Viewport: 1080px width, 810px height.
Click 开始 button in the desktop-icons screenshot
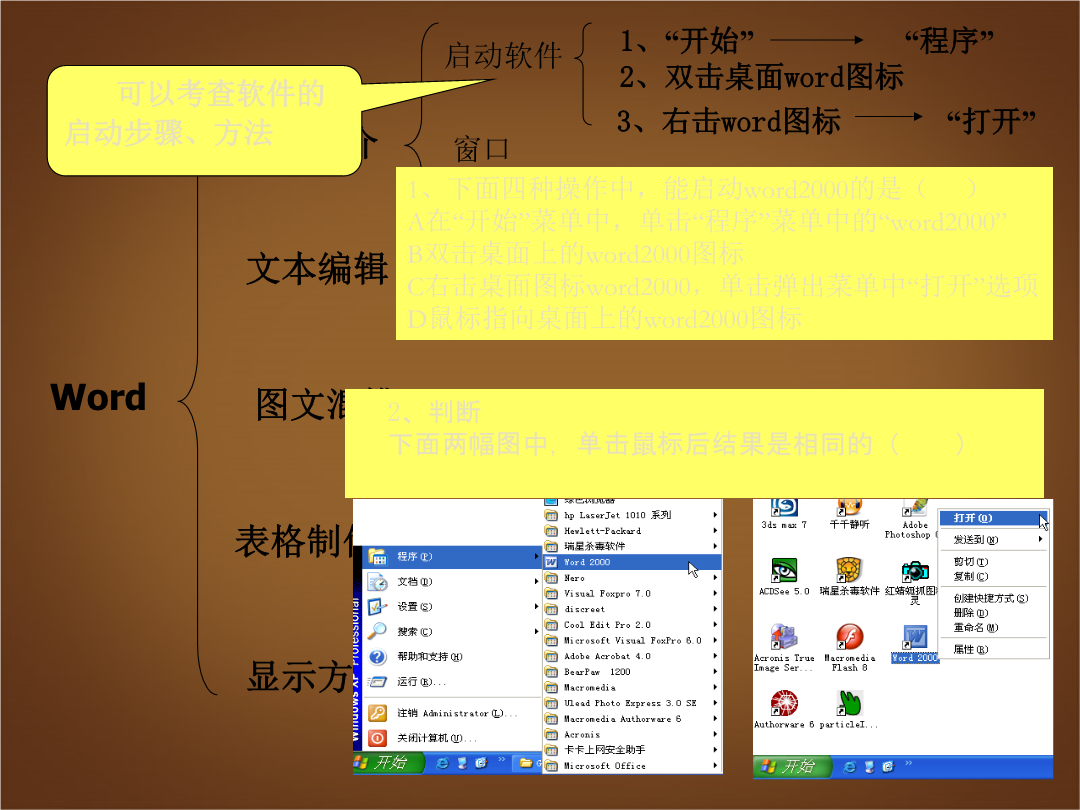click(791, 766)
